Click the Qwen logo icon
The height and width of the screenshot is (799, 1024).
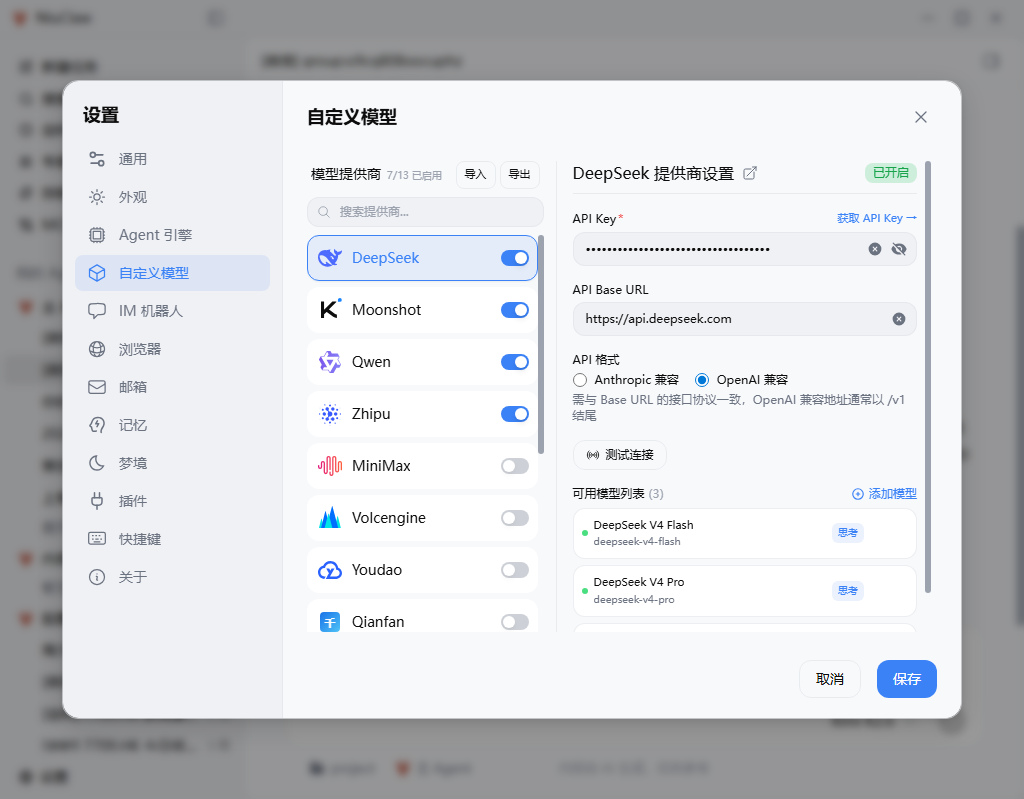pyautogui.click(x=330, y=362)
